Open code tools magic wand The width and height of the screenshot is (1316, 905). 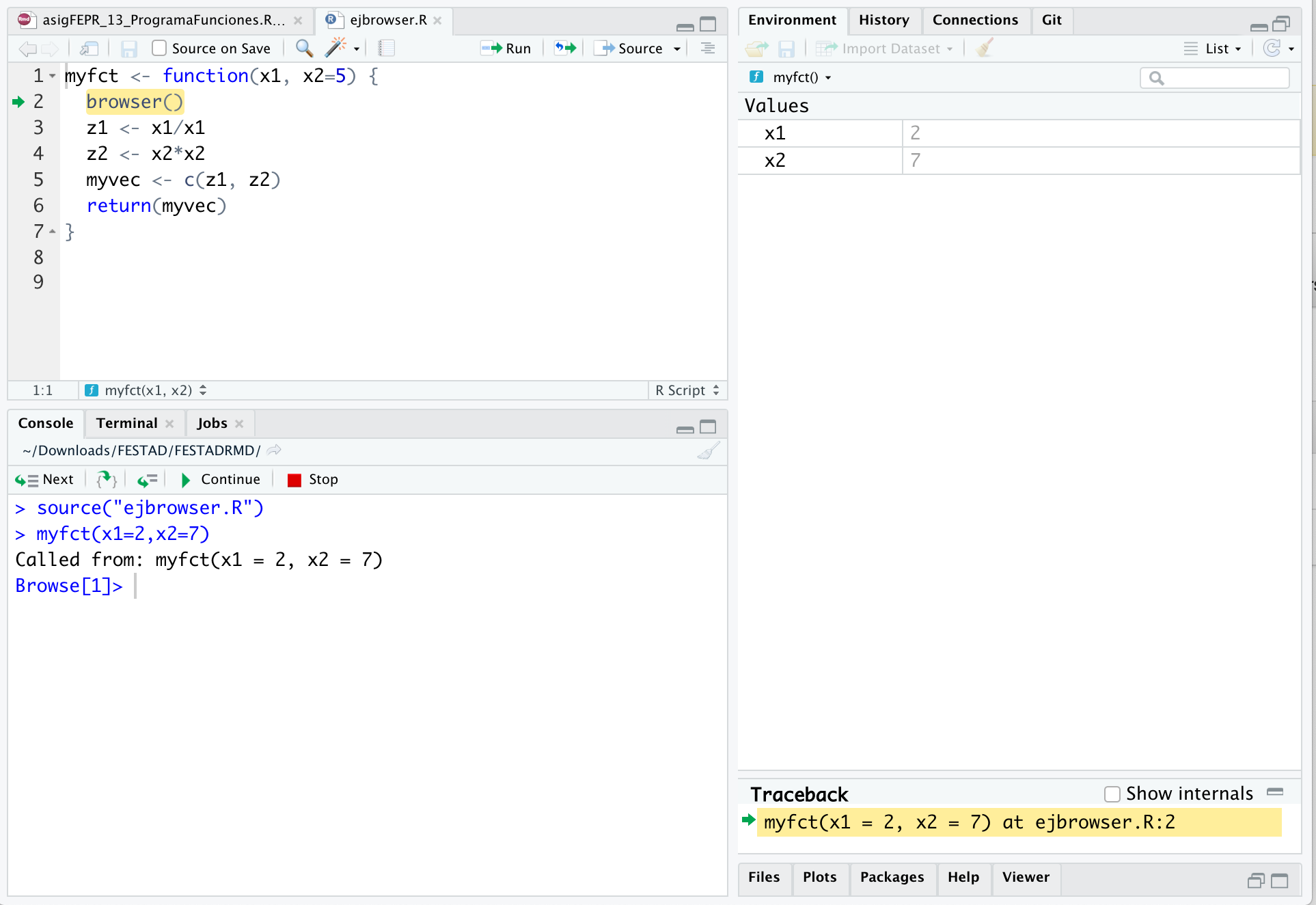(x=335, y=48)
